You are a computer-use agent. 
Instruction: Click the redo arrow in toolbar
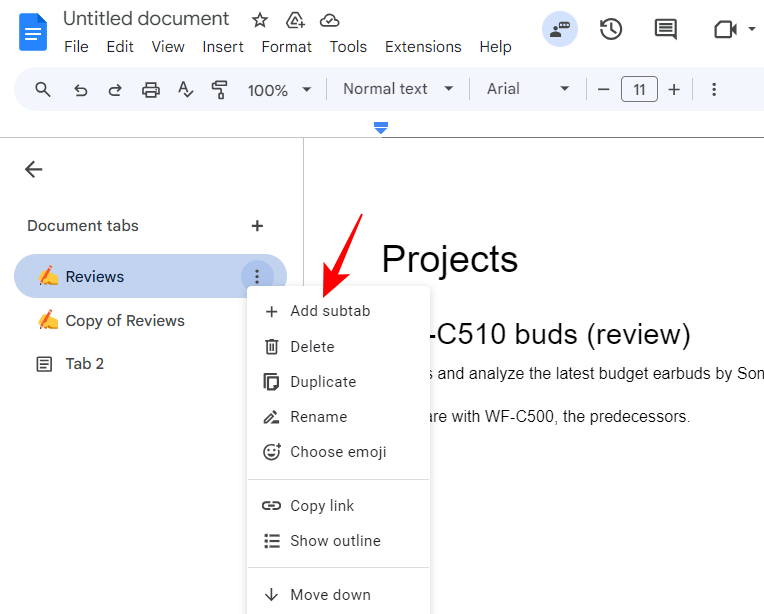tap(115, 90)
